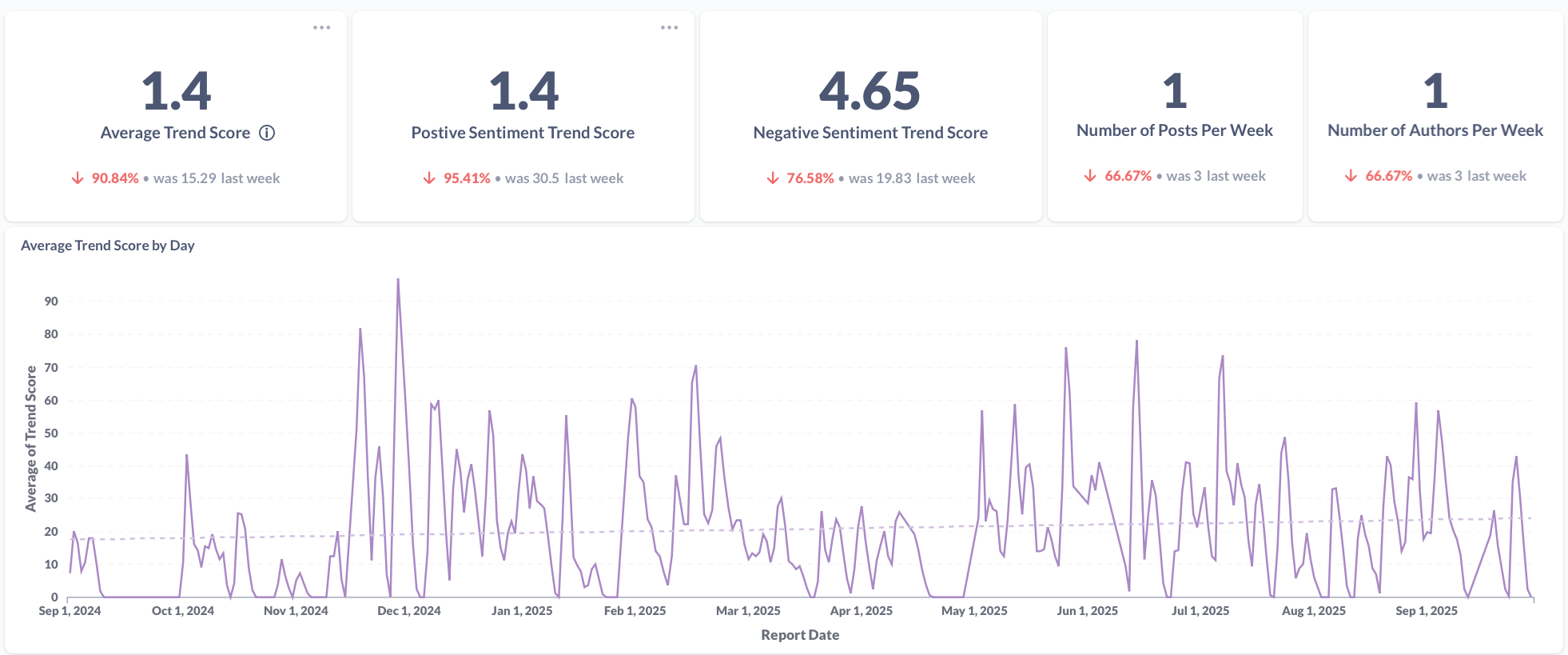The height and width of the screenshot is (655, 1568).
Task: Click the down arrow on Posts Per Week card
Action: (1090, 176)
